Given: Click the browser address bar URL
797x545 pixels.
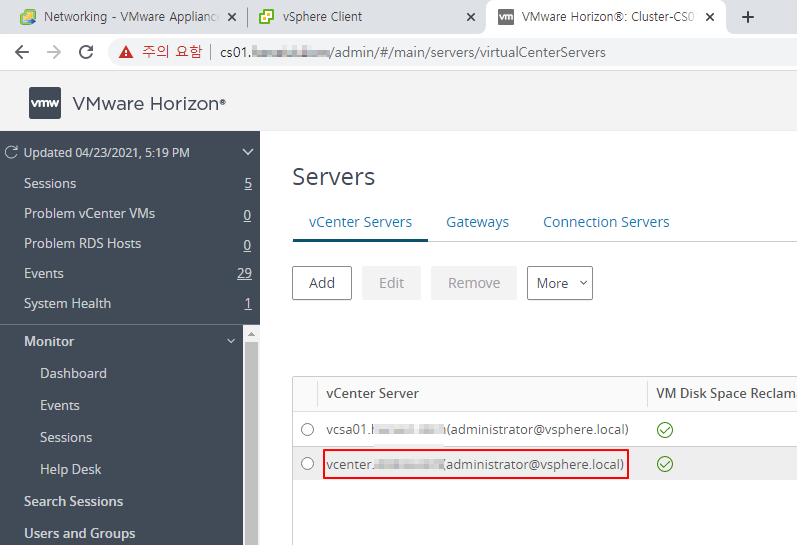Looking at the screenshot, I should [412, 52].
